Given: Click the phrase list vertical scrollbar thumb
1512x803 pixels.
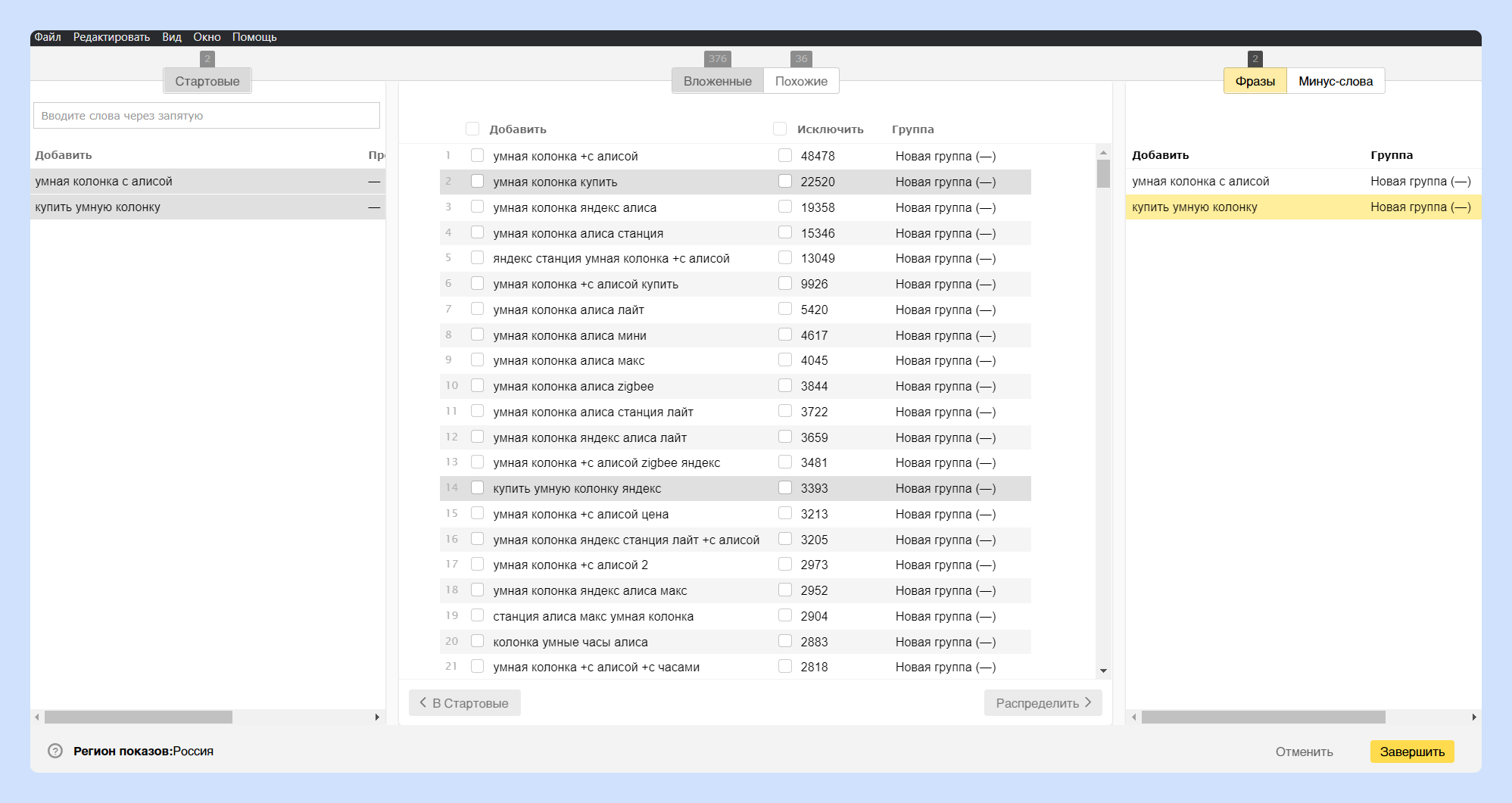Looking at the screenshot, I should (x=1103, y=173).
